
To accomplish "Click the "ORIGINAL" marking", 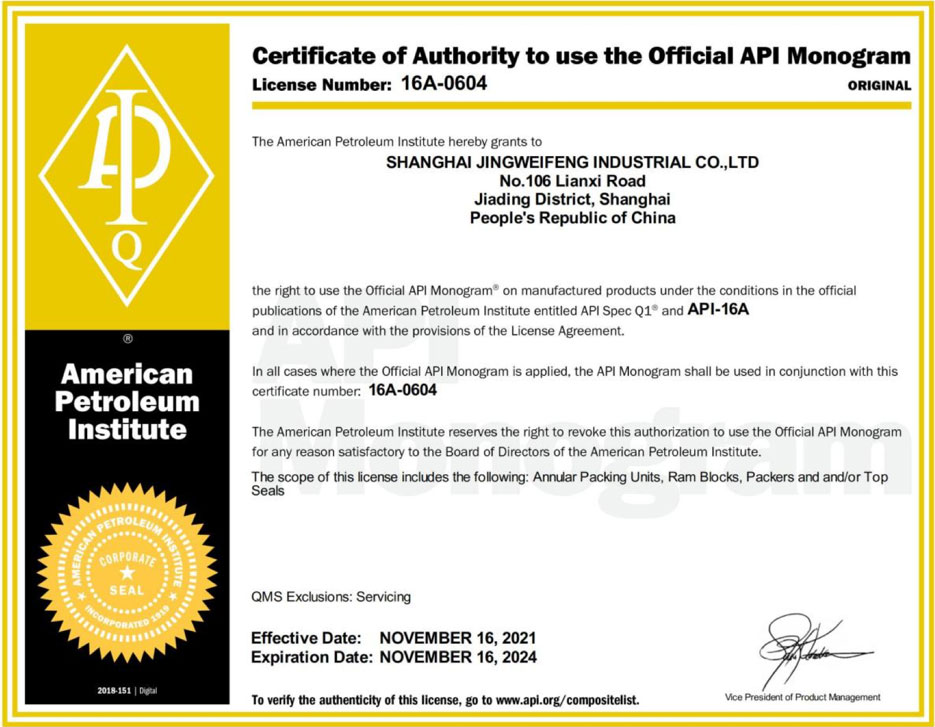I will pos(879,86).
